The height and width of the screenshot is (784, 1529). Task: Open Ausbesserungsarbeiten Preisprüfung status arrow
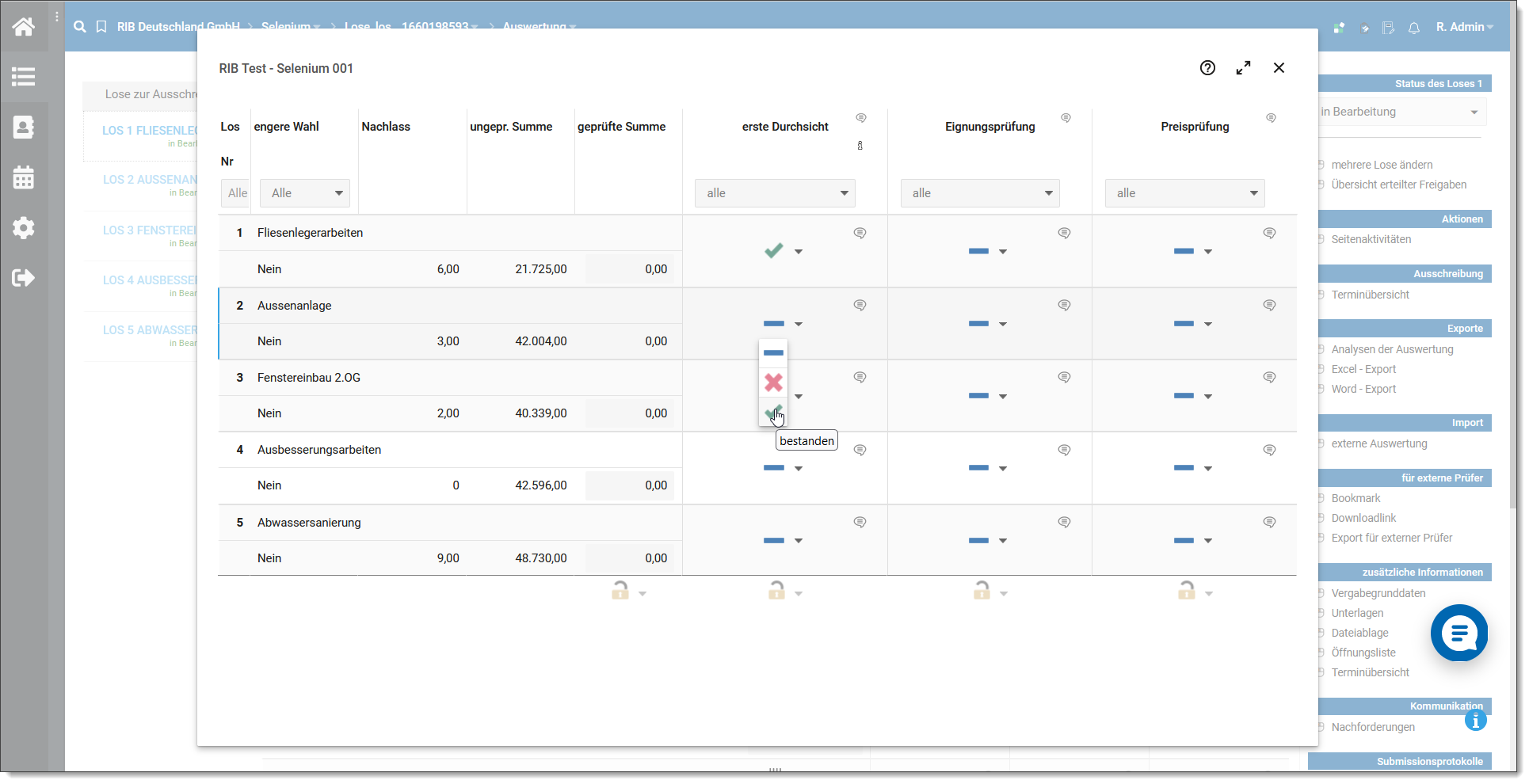pos(1208,469)
